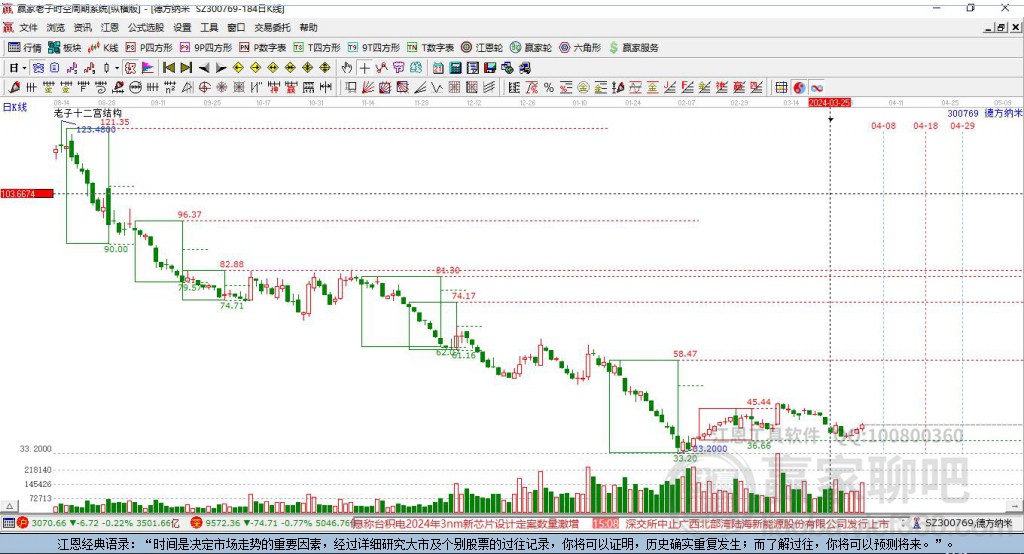Open the 行情 quotes view
The width and height of the screenshot is (1024, 554).
point(25,48)
